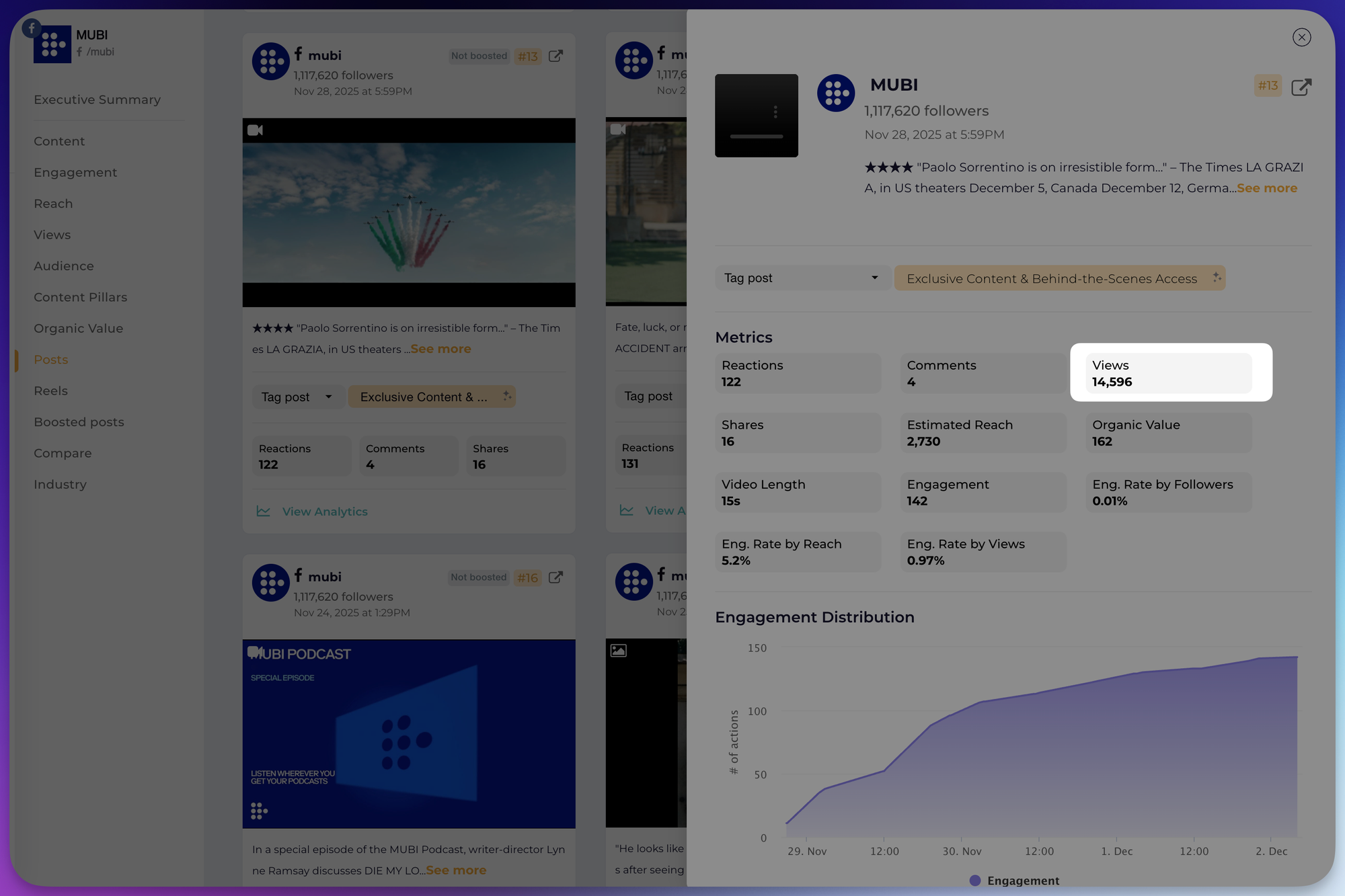The height and width of the screenshot is (896, 1345).
Task: Expand caption with See more in detail panel
Action: click(1266, 188)
